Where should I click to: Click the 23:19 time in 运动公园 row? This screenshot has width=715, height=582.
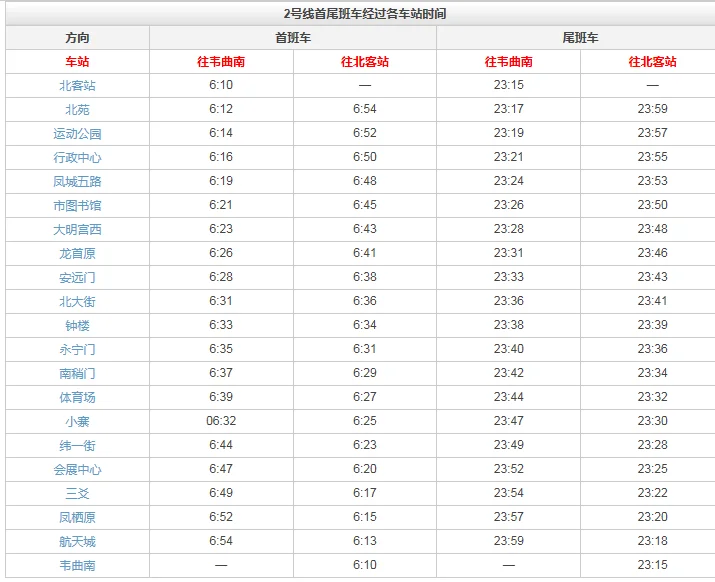(508, 133)
